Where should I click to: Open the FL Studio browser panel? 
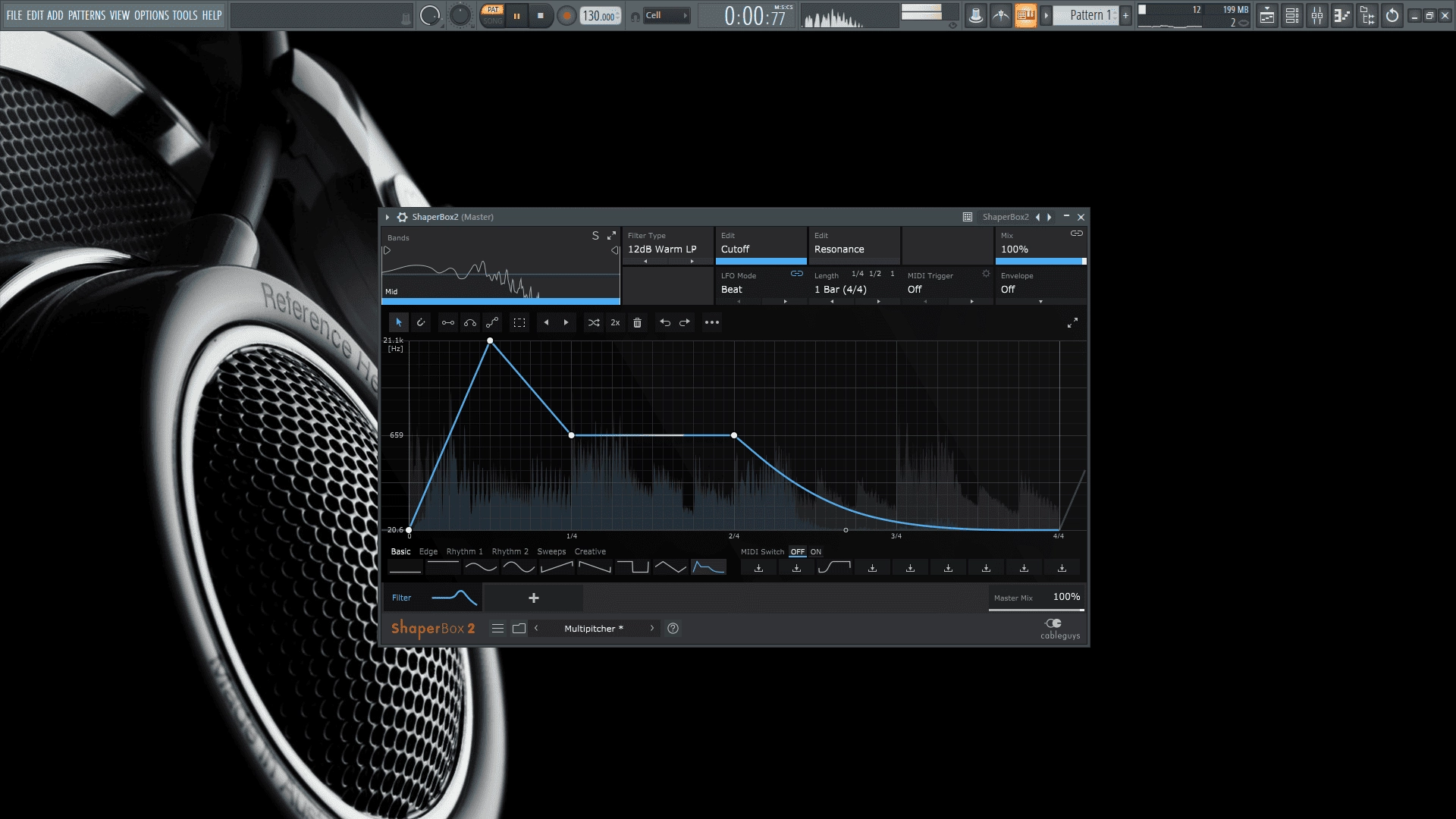point(1367,15)
